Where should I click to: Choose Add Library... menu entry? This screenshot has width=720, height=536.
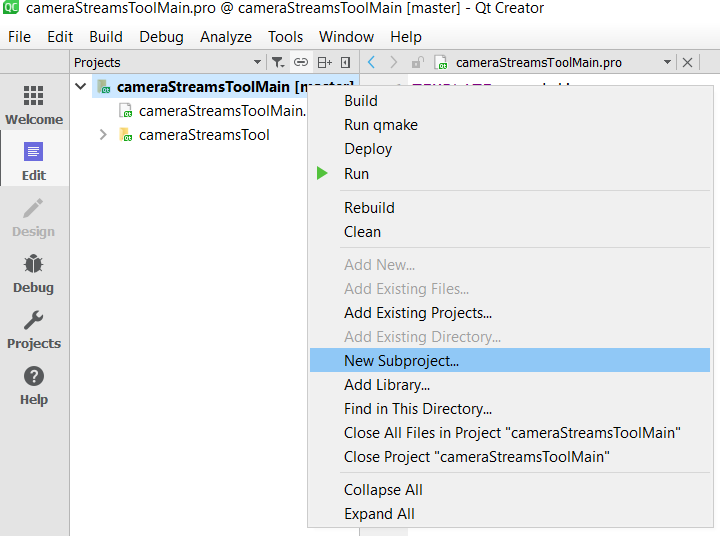click(510, 384)
